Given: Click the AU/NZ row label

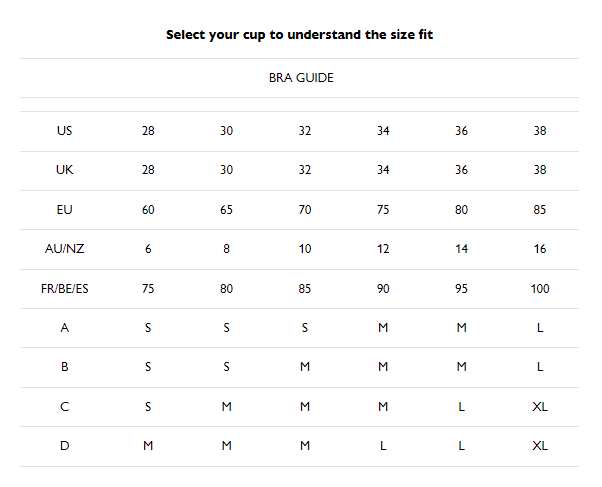Looking at the screenshot, I should [x=65, y=249].
